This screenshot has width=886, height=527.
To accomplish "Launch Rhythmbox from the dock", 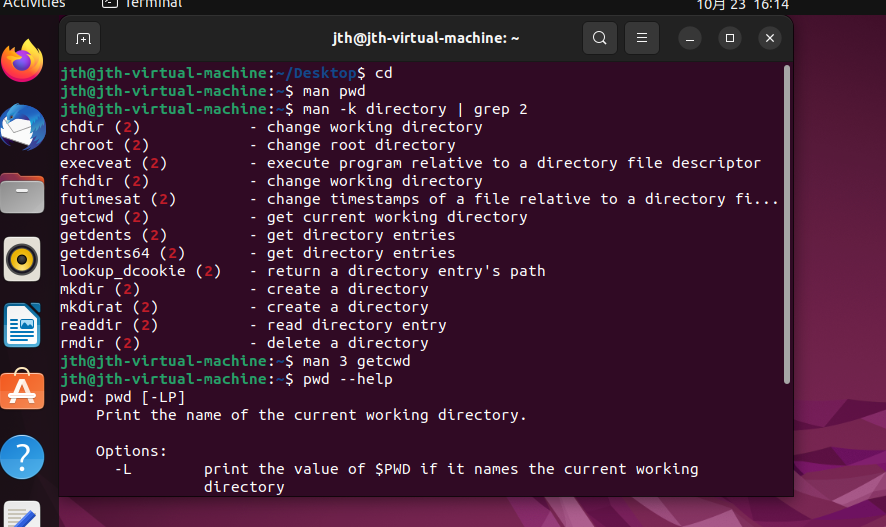I will pyautogui.click(x=22, y=259).
